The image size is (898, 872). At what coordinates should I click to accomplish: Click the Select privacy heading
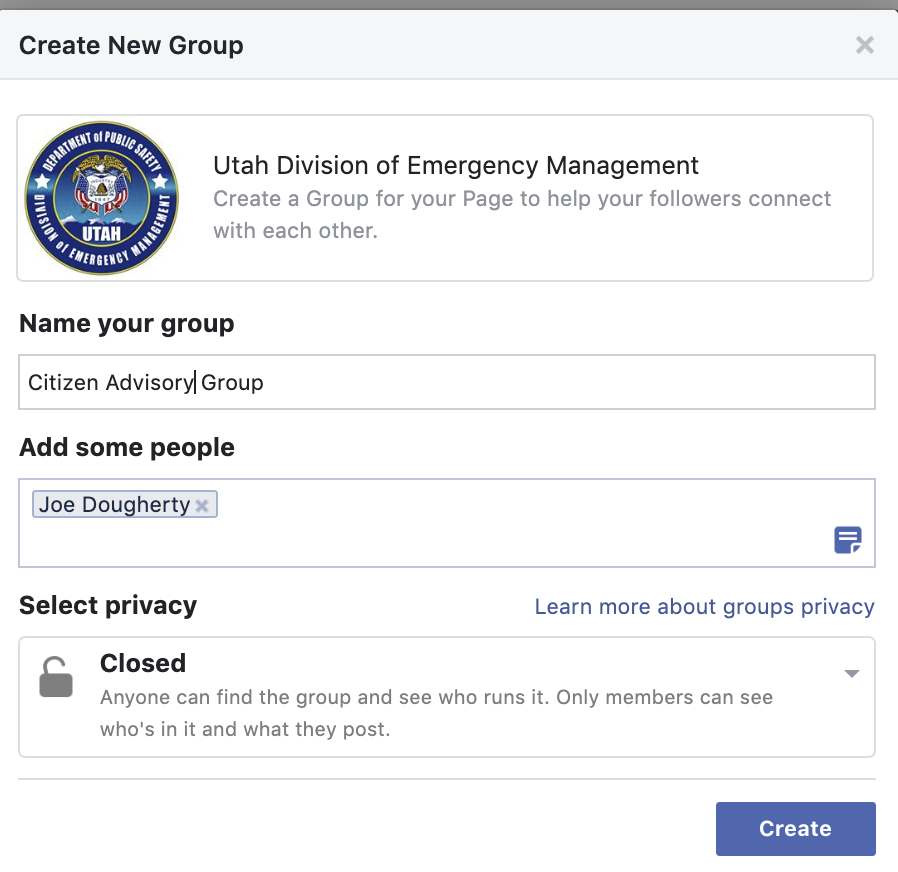tap(108, 605)
